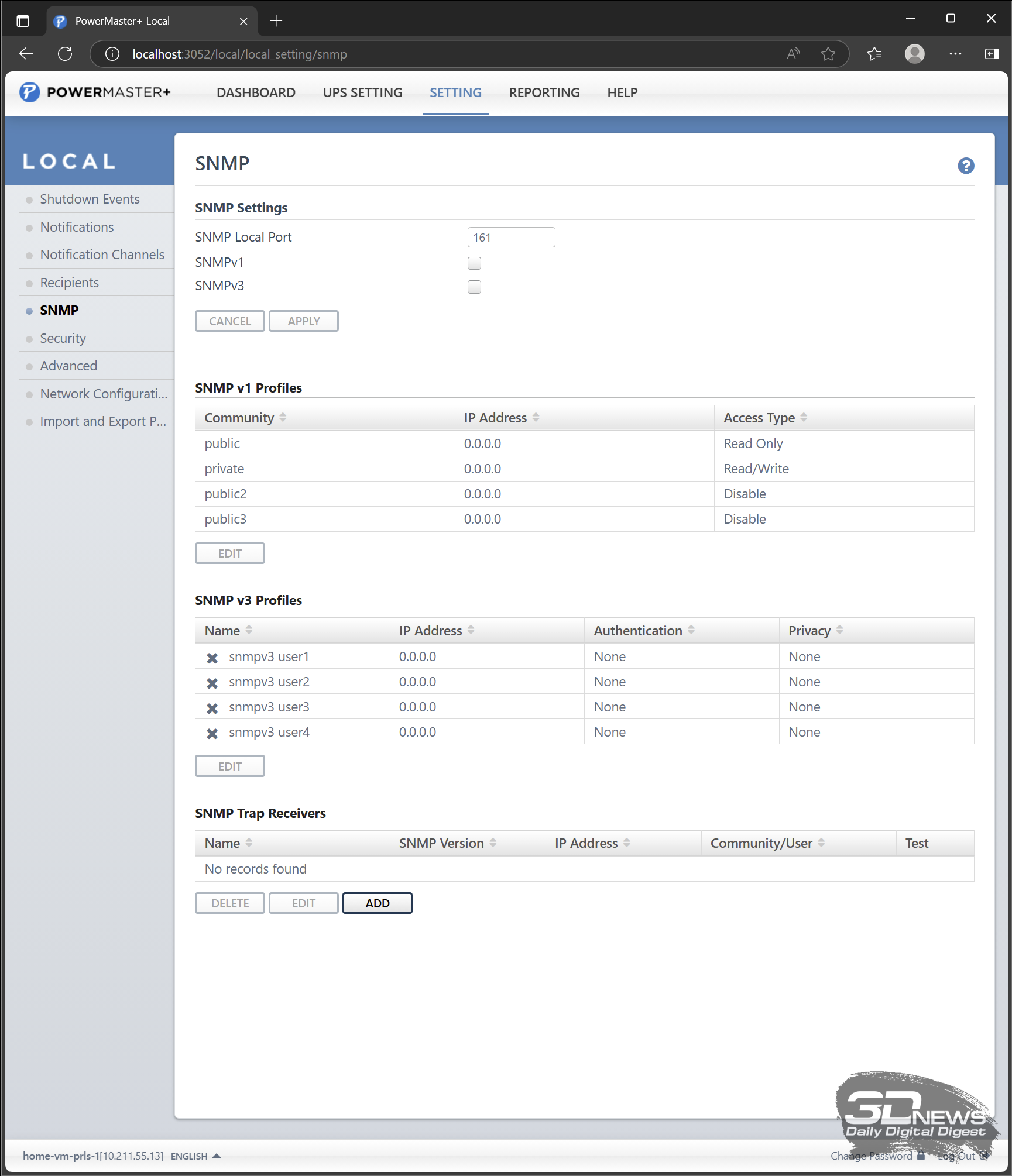Open the ENGLISH language selector

pos(195,1156)
